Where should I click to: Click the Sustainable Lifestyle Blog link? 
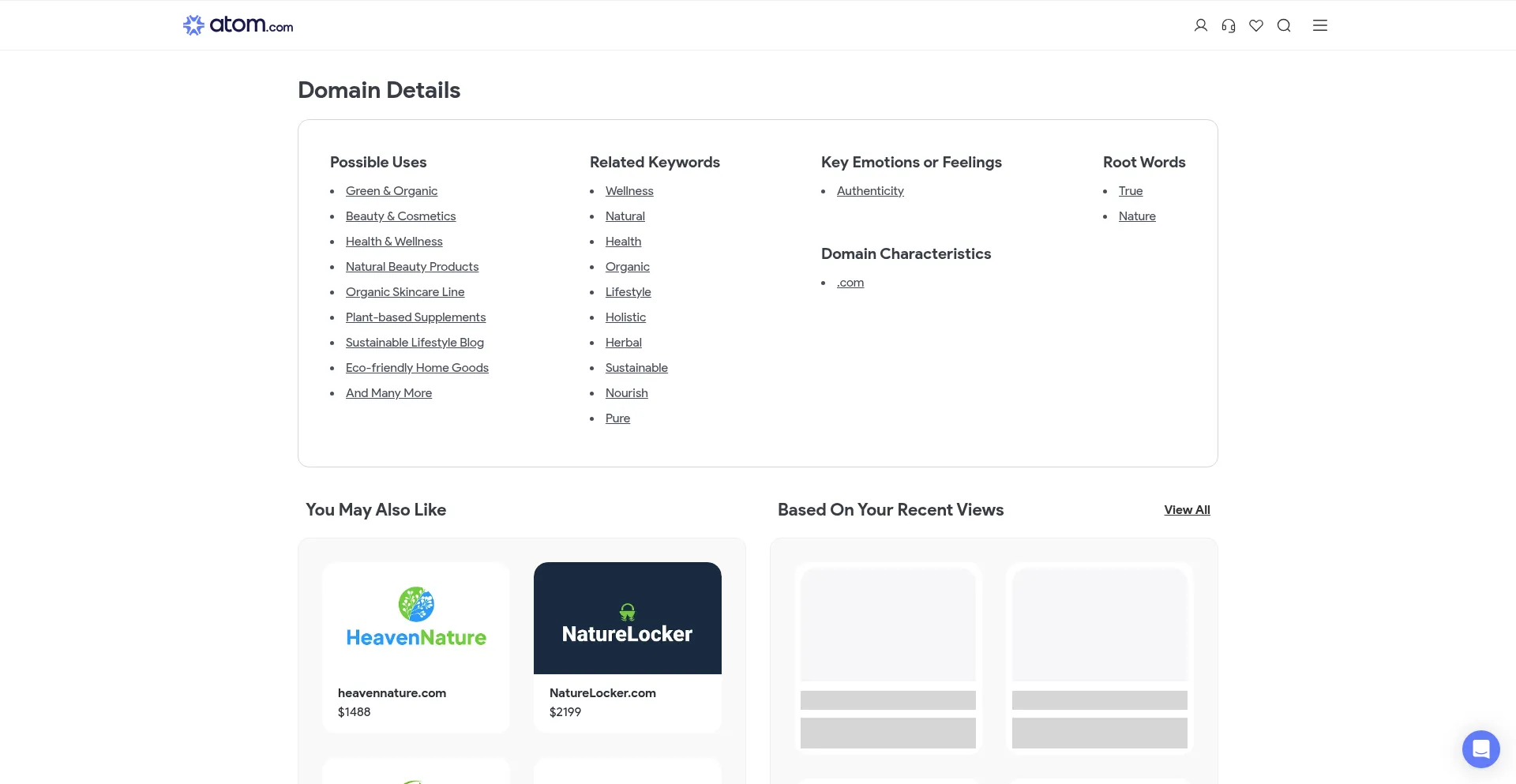click(415, 343)
